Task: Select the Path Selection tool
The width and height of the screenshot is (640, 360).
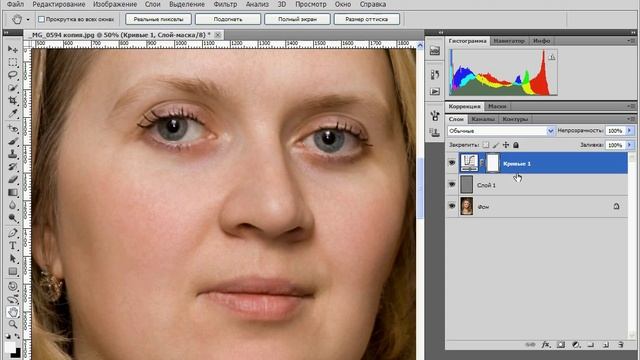Action: pyautogui.click(x=13, y=259)
